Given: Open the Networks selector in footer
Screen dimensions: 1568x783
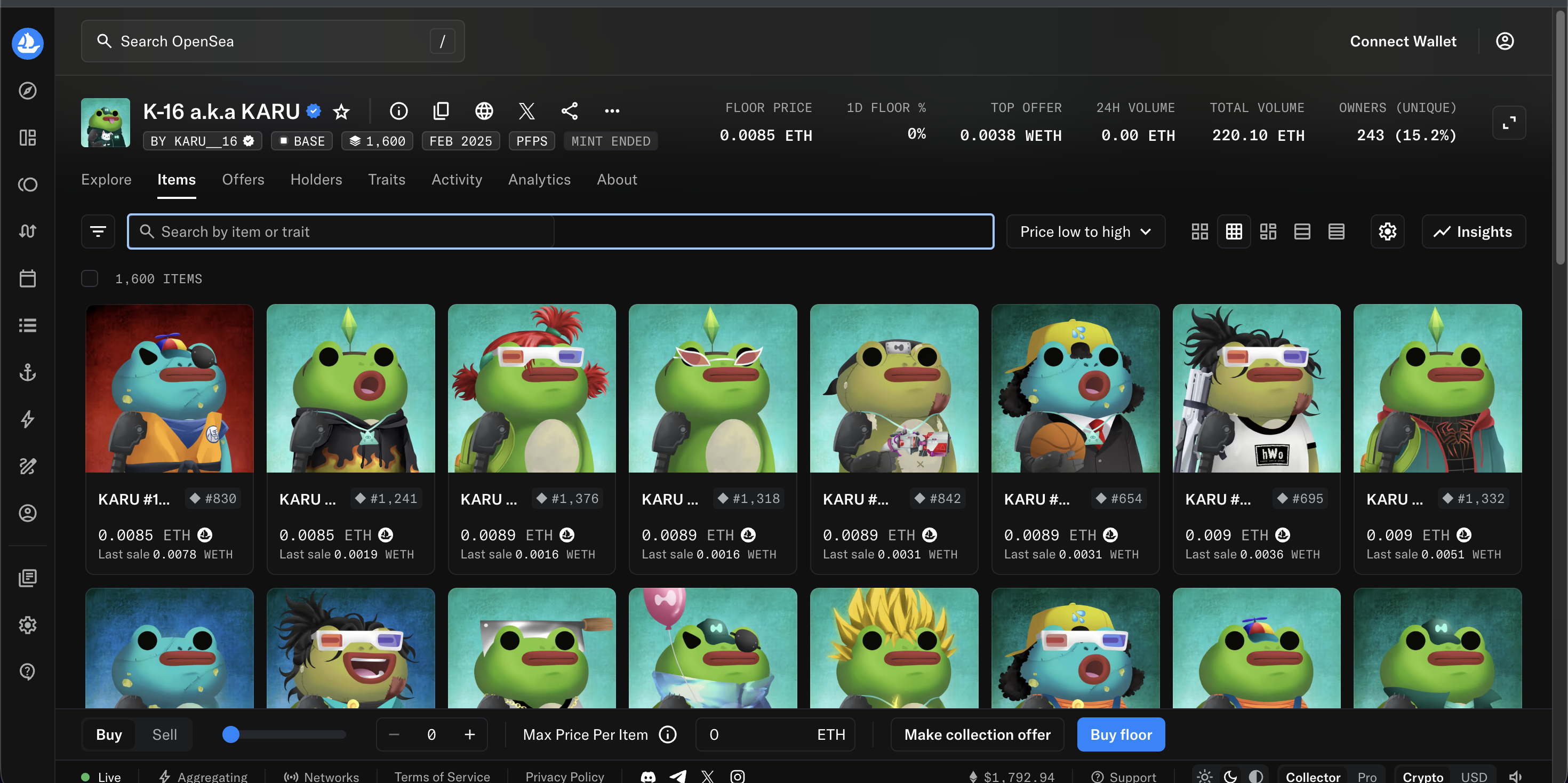Looking at the screenshot, I should 322,776.
